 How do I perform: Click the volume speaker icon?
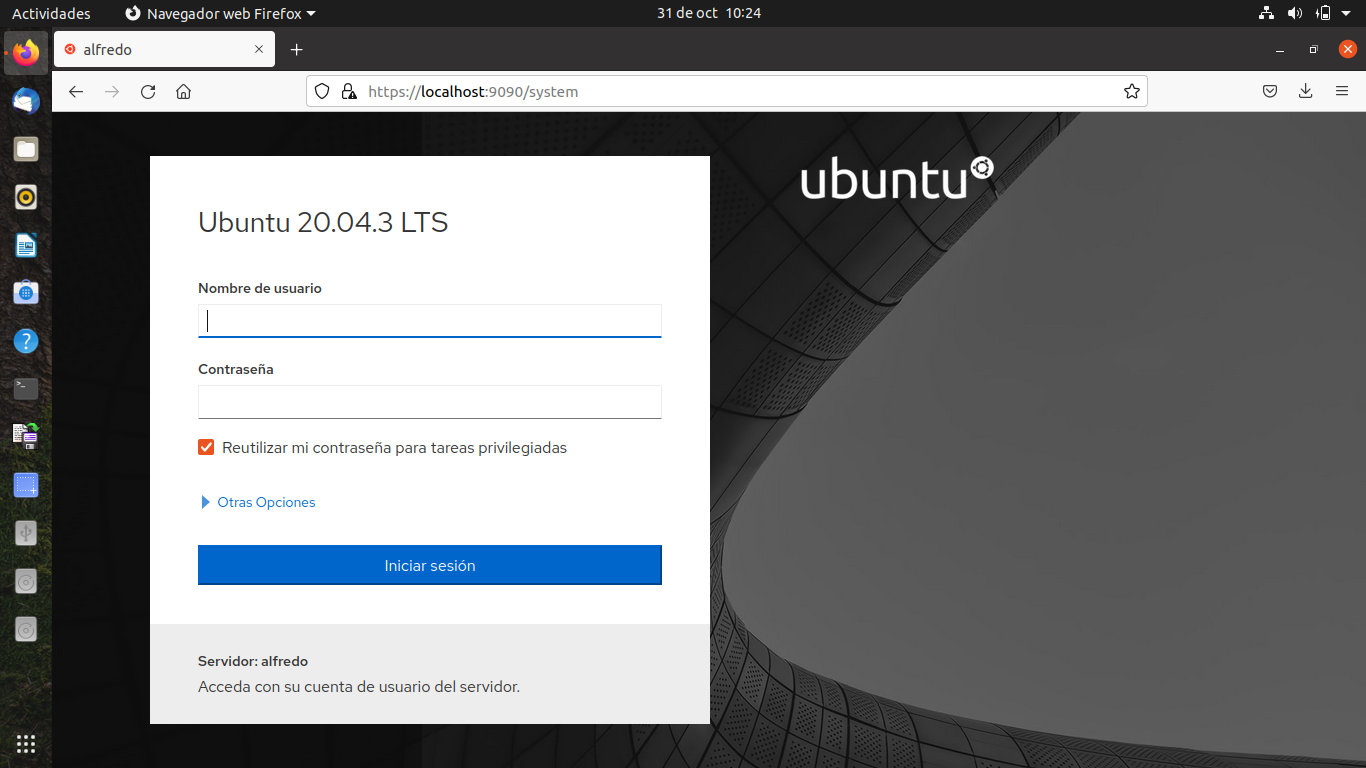pyautogui.click(x=1295, y=13)
